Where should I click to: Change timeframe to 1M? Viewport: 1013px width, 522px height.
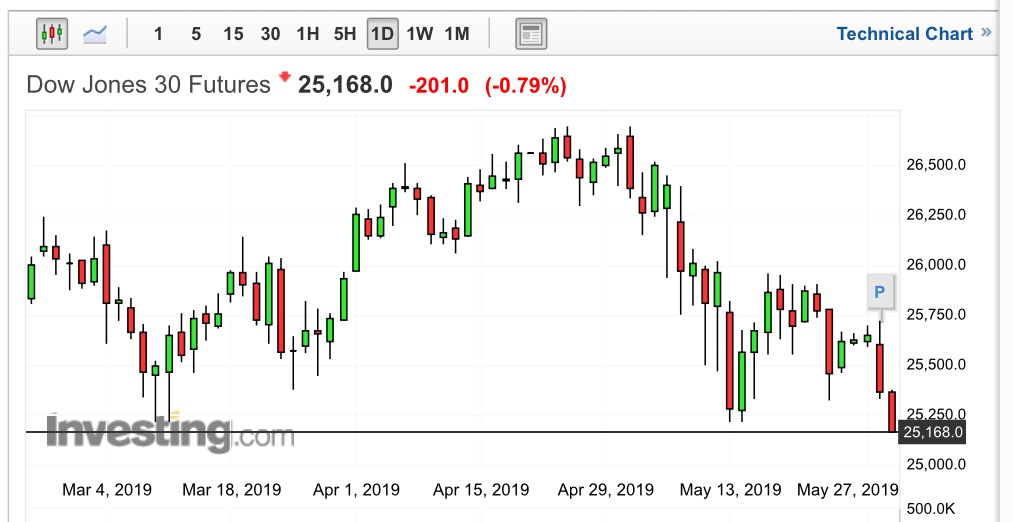[x=457, y=34]
